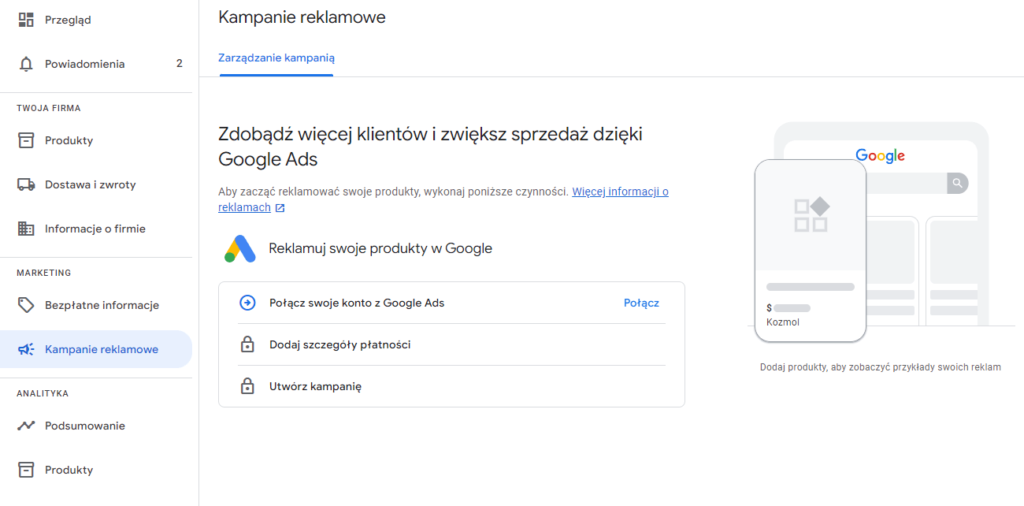Click the Kampanie reklamowe megaphone icon
Viewport: 1024px width, 506px height.
(x=26, y=349)
